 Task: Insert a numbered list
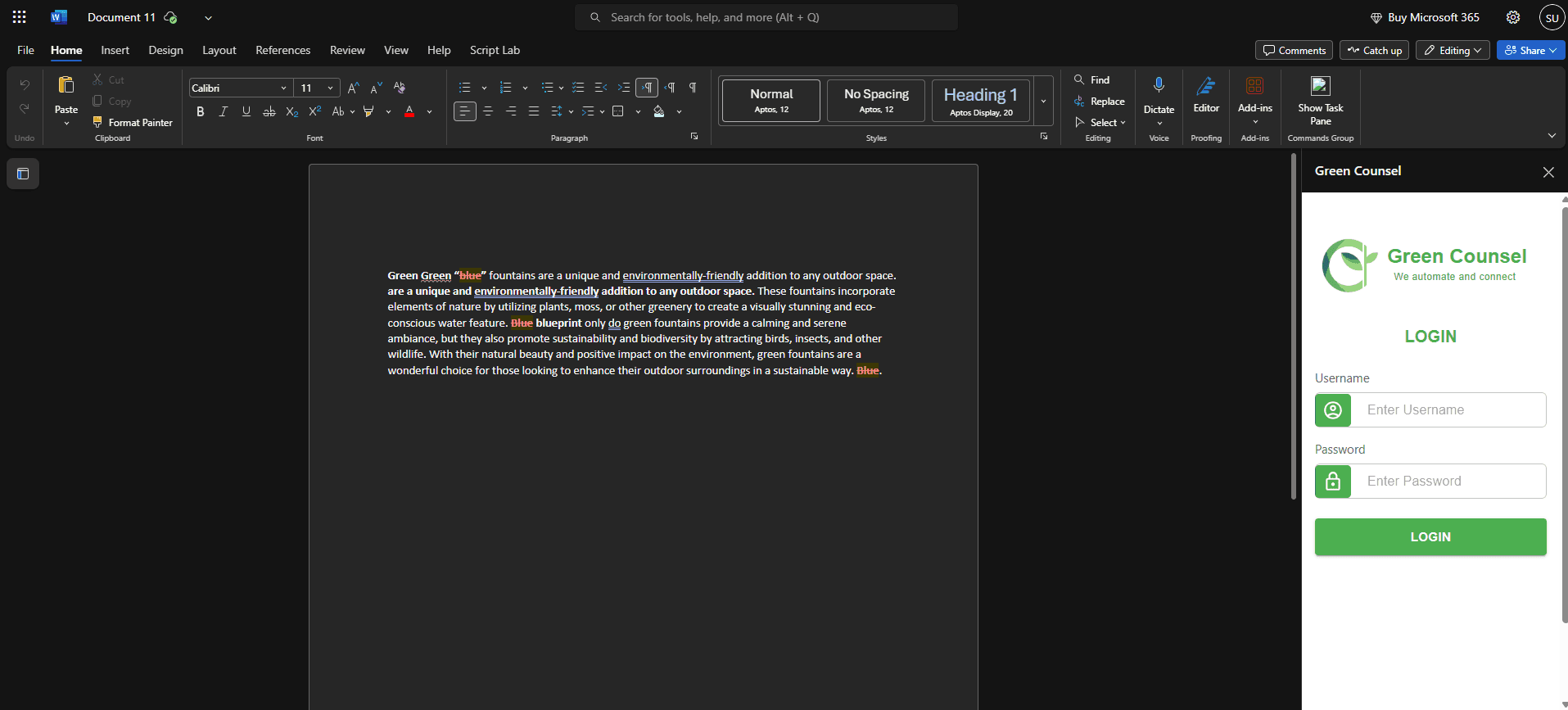coord(505,88)
